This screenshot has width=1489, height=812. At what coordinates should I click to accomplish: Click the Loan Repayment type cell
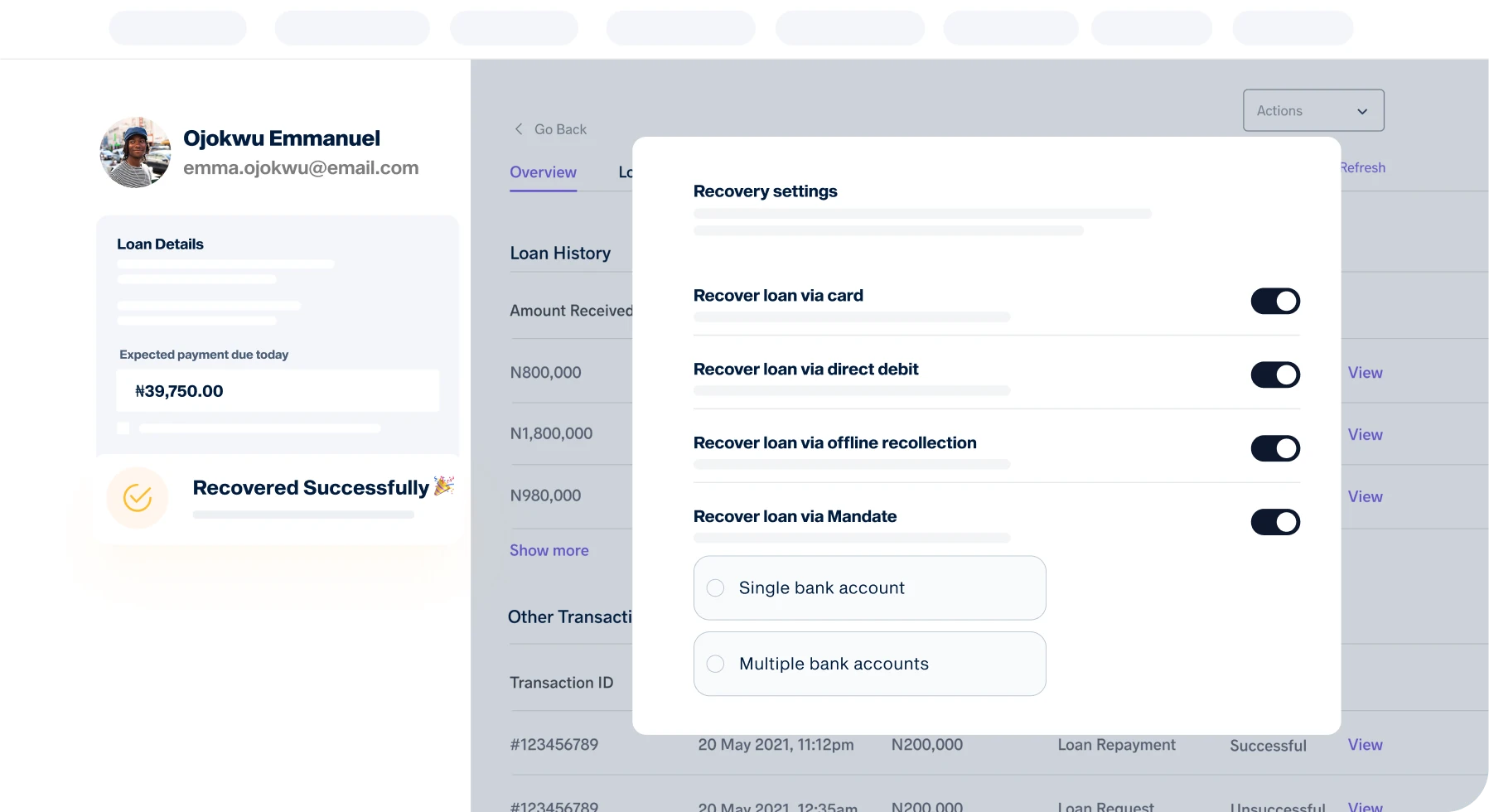(1116, 745)
